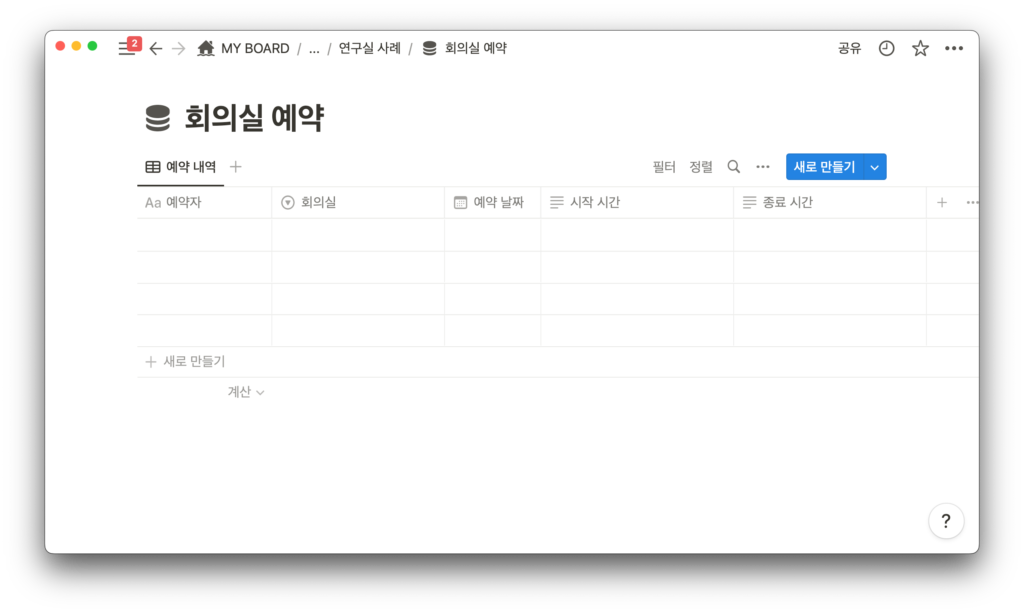Image resolution: width=1024 pixels, height=613 pixels.
Task: Open page options via the top-right ellipsis icon
Action: pyautogui.click(x=953, y=47)
